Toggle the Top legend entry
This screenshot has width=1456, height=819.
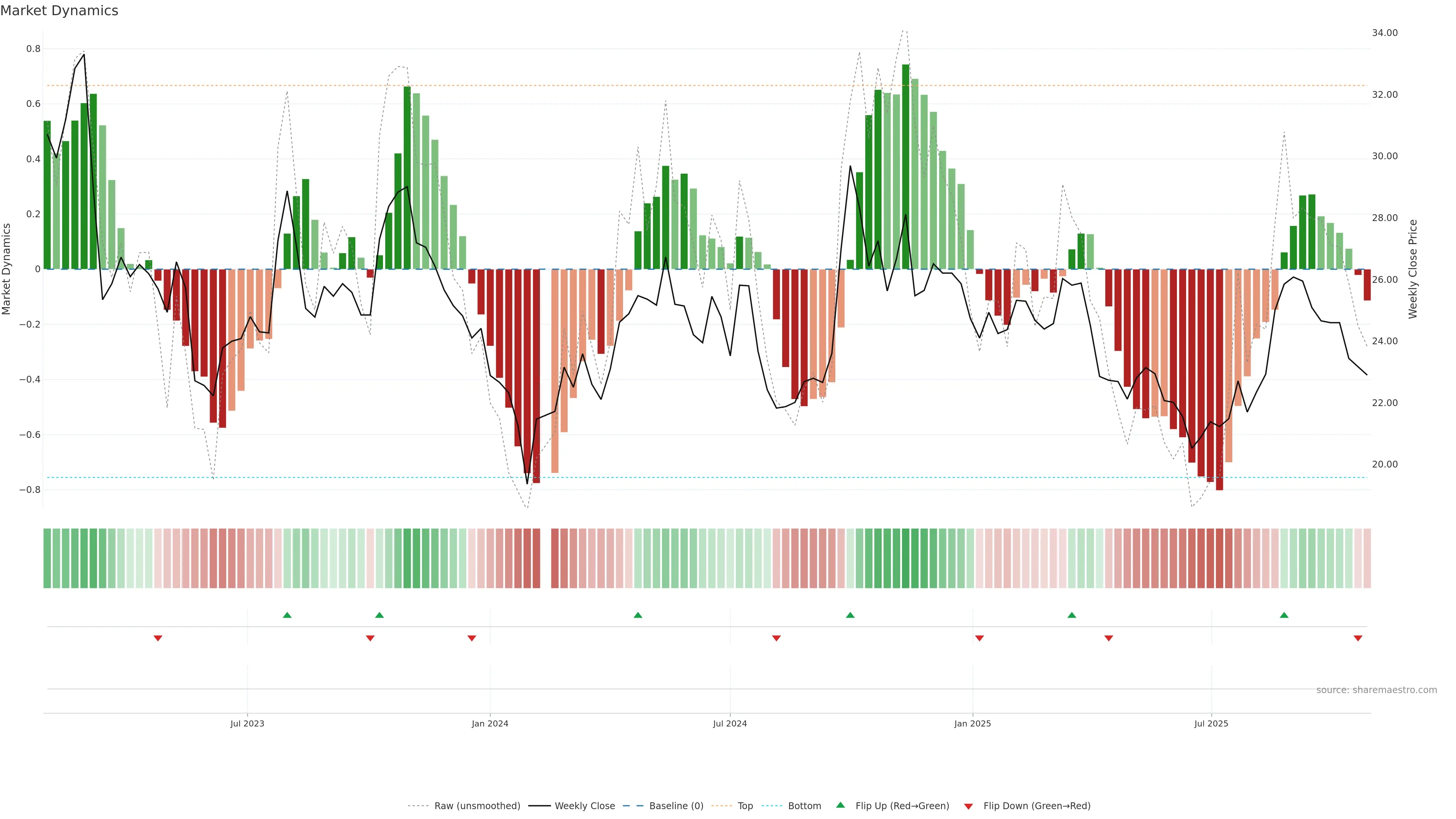point(745,805)
